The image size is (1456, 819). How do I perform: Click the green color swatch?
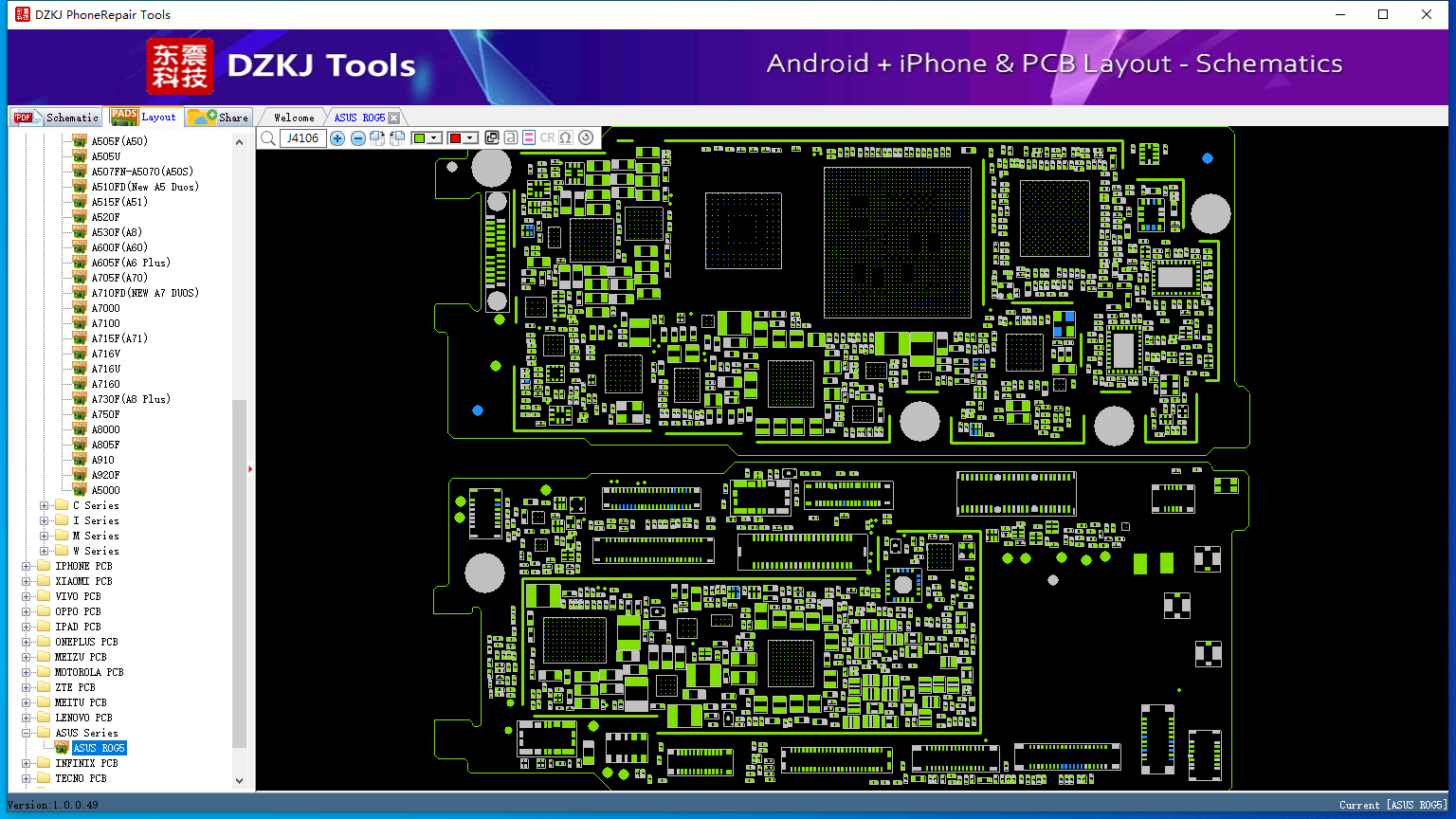tap(419, 138)
